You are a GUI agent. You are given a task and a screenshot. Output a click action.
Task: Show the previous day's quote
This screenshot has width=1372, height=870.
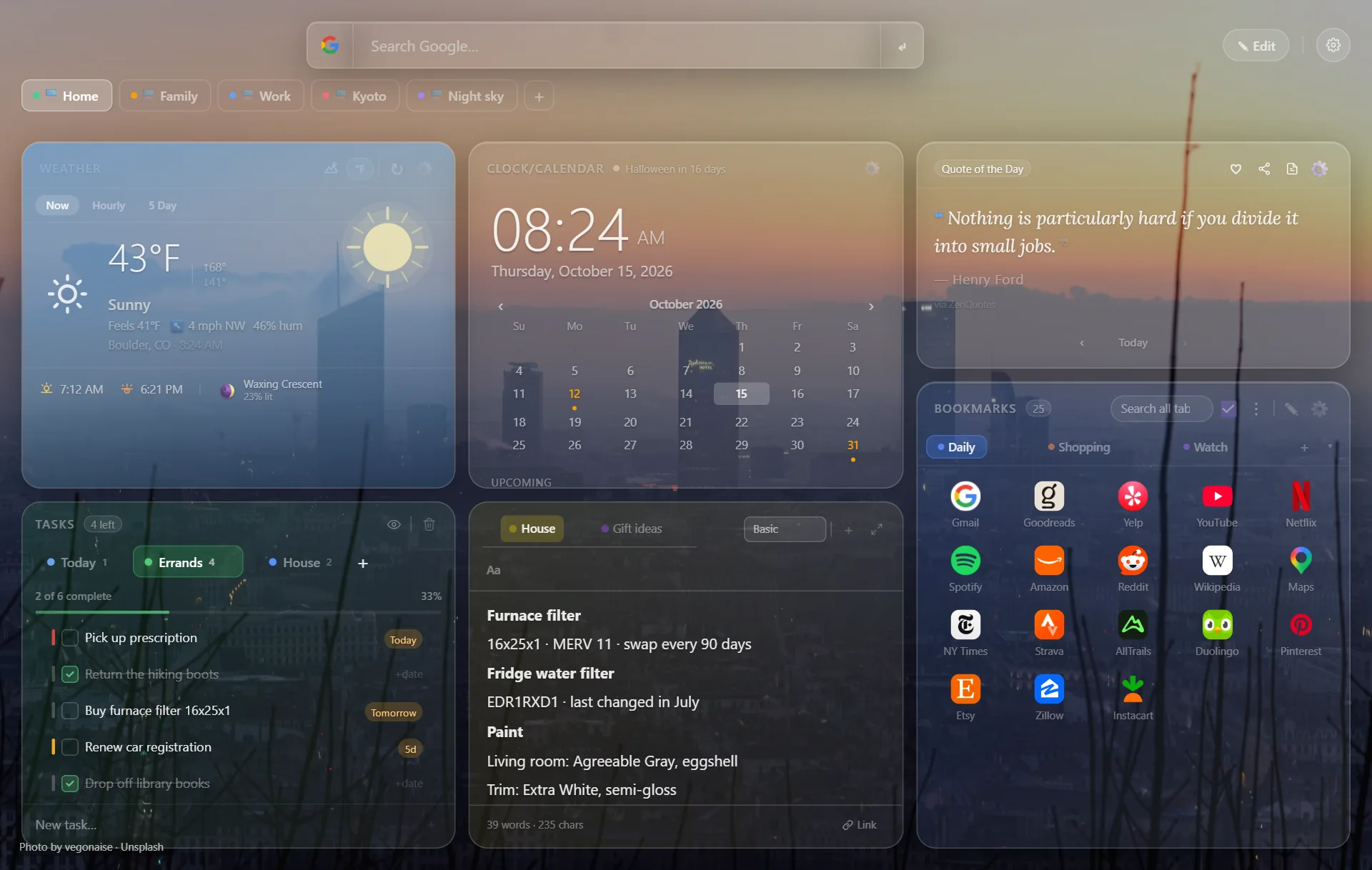click(x=1082, y=343)
